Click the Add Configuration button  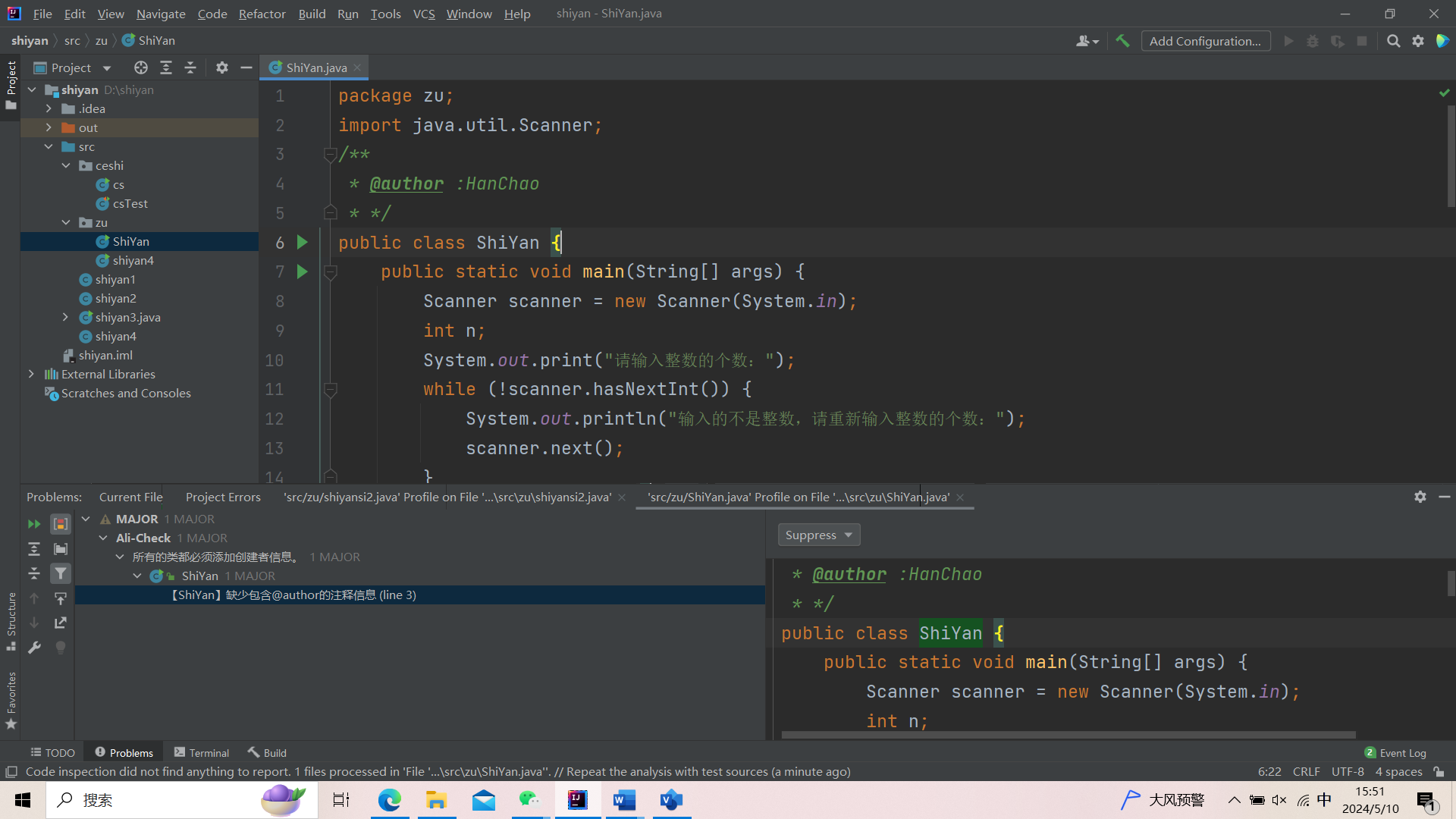1204,41
